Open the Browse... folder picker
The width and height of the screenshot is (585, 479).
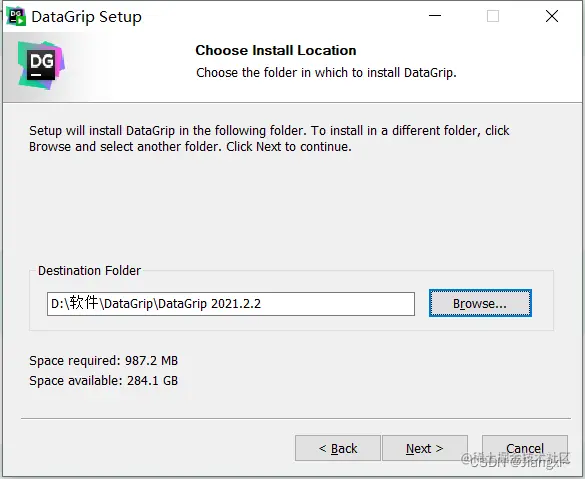[480, 303]
